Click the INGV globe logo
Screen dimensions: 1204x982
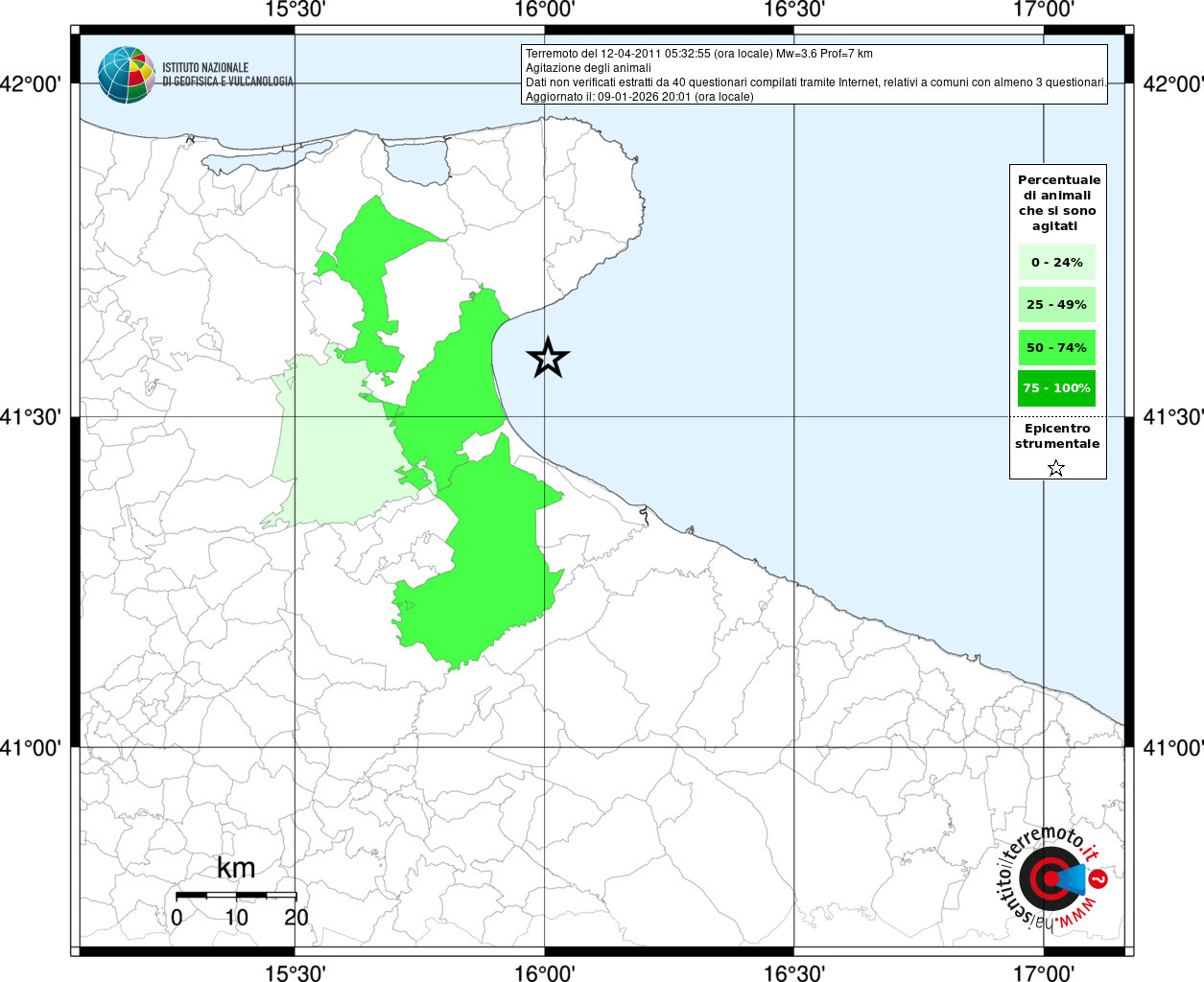click(x=126, y=75)
